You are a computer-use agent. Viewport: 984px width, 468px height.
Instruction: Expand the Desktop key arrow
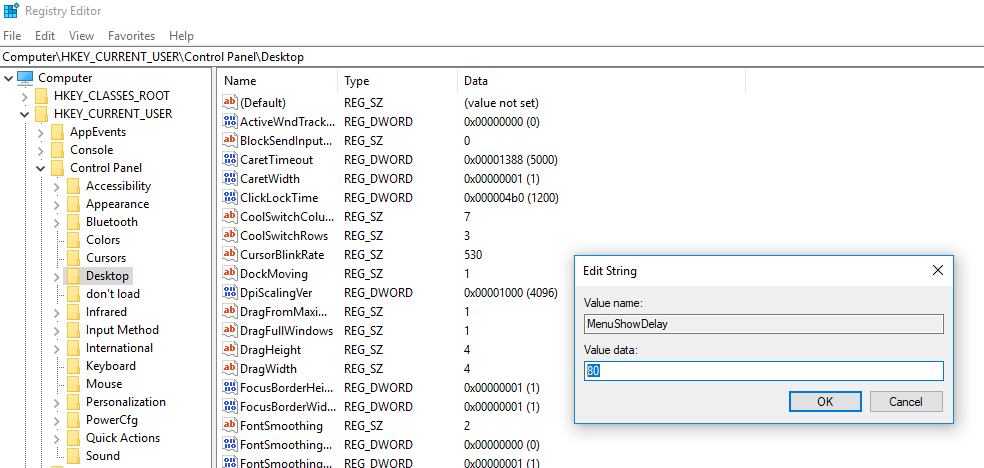[56, 276]
